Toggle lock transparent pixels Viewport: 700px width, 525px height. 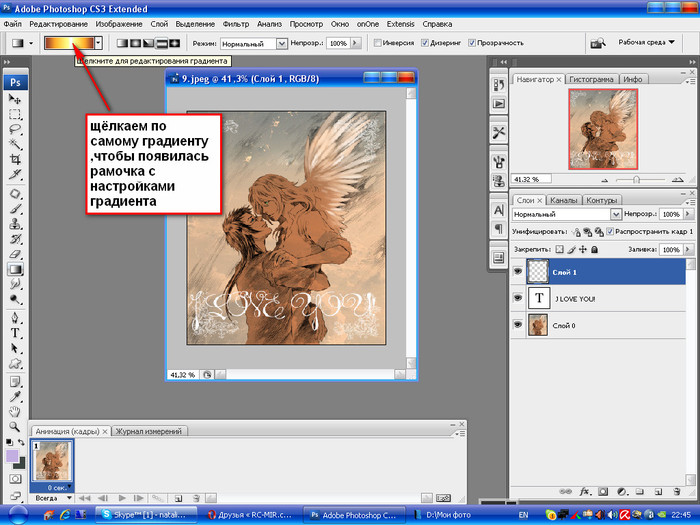(x=559, y=249)
